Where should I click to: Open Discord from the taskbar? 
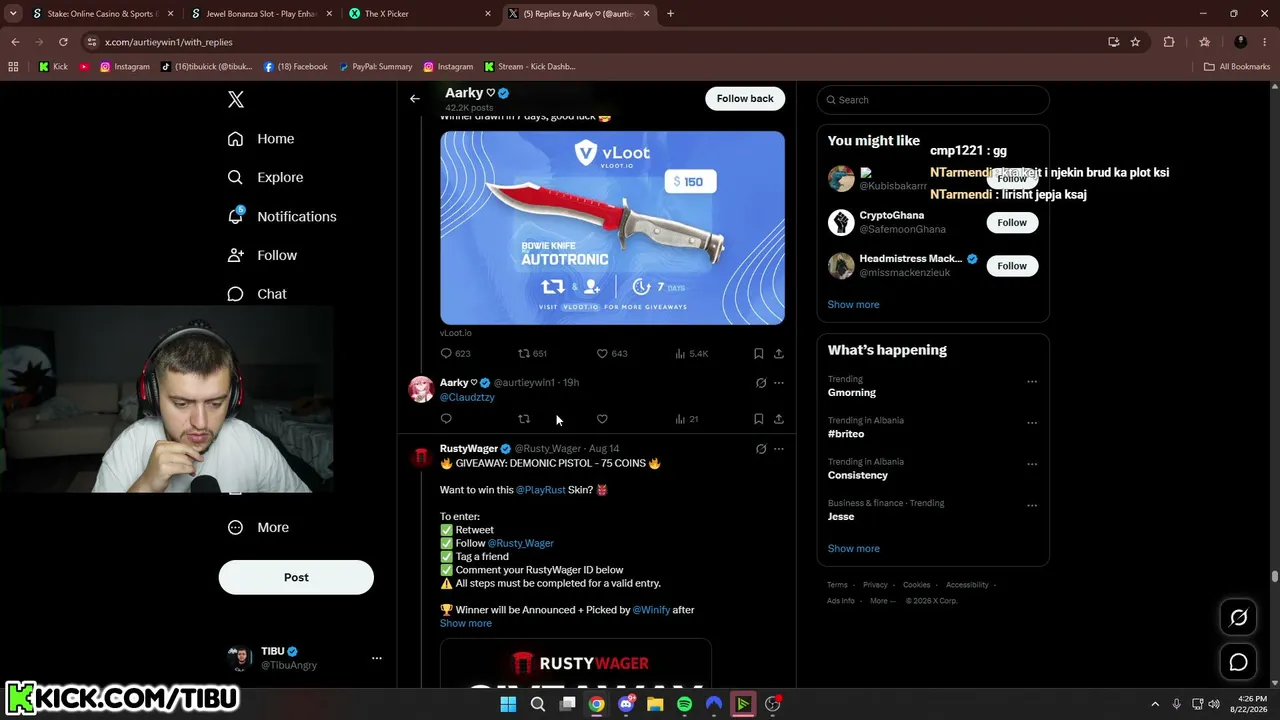(626, 704)
